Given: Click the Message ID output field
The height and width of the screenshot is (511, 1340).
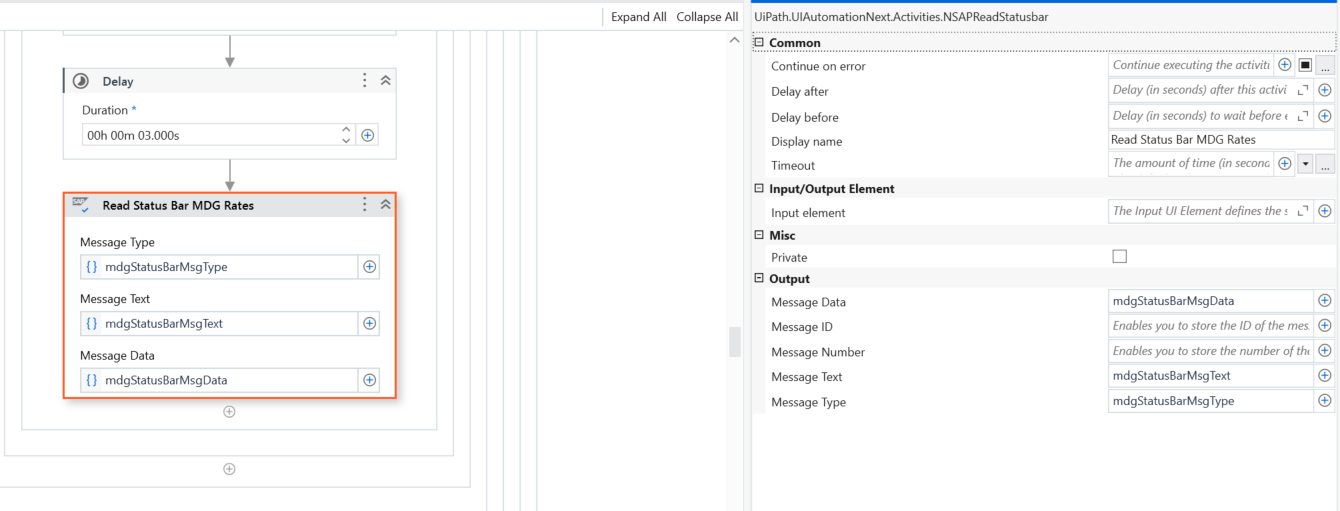Looking at the screenshot, I should click(x=1211, y=326).
